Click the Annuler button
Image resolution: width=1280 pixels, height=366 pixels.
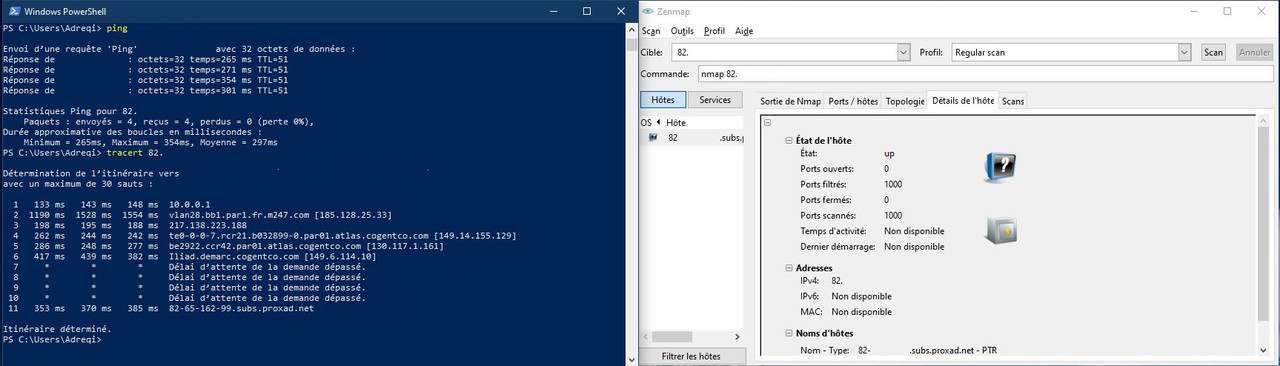click(x=1254, y=52)
